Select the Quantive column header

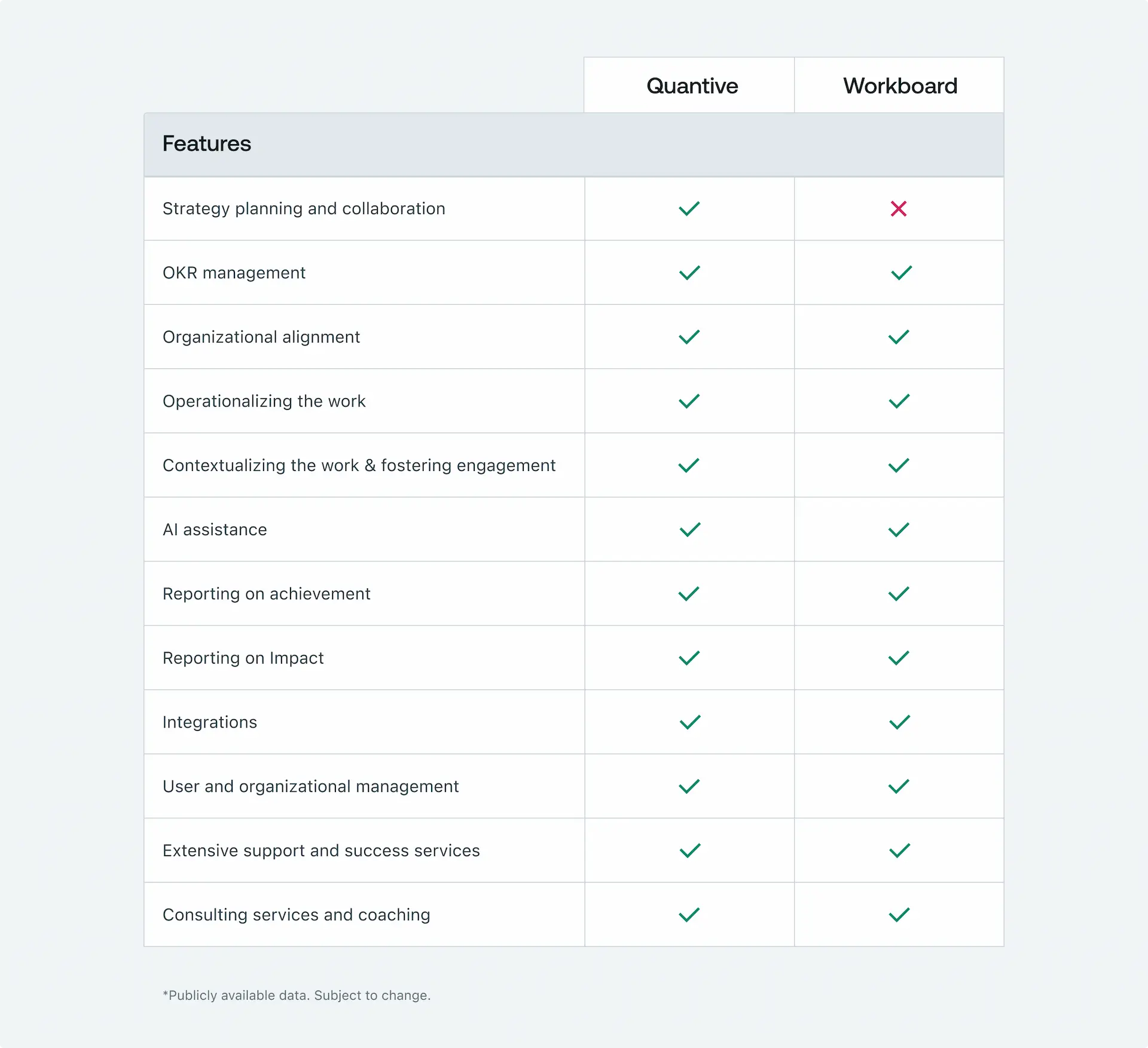click(692, 86)
